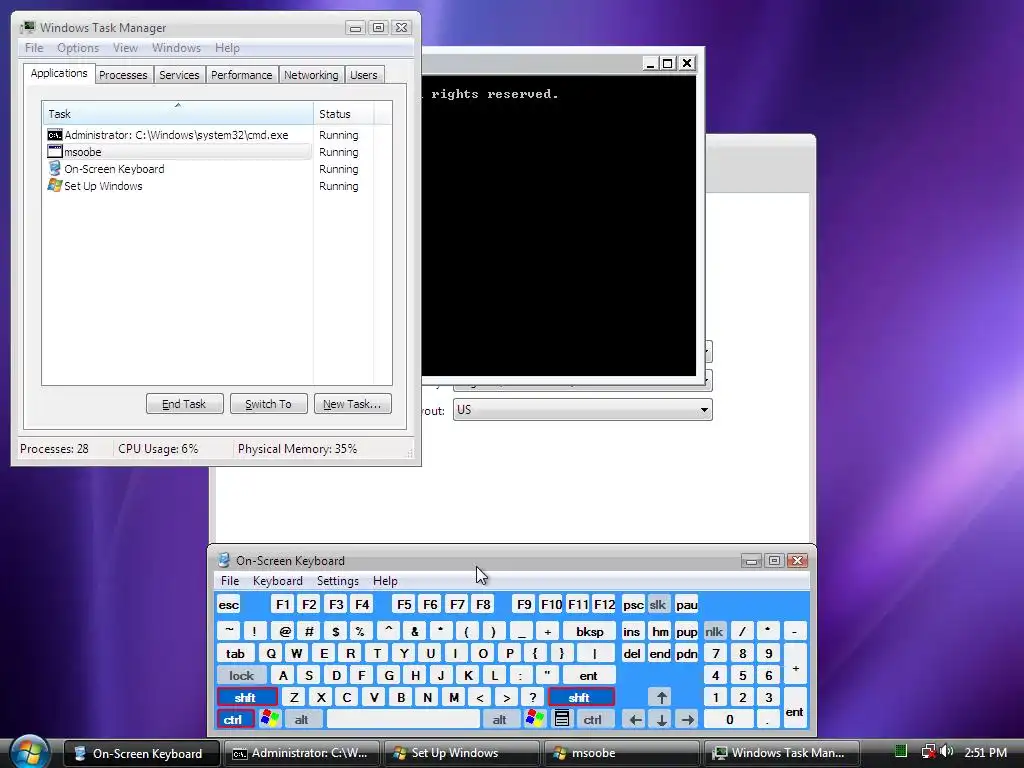Click the down arrow key on On-Screen Keyboard
The width and height of the screenshot is (1024, 768).
pyautogui.click(x=661, y=720)
